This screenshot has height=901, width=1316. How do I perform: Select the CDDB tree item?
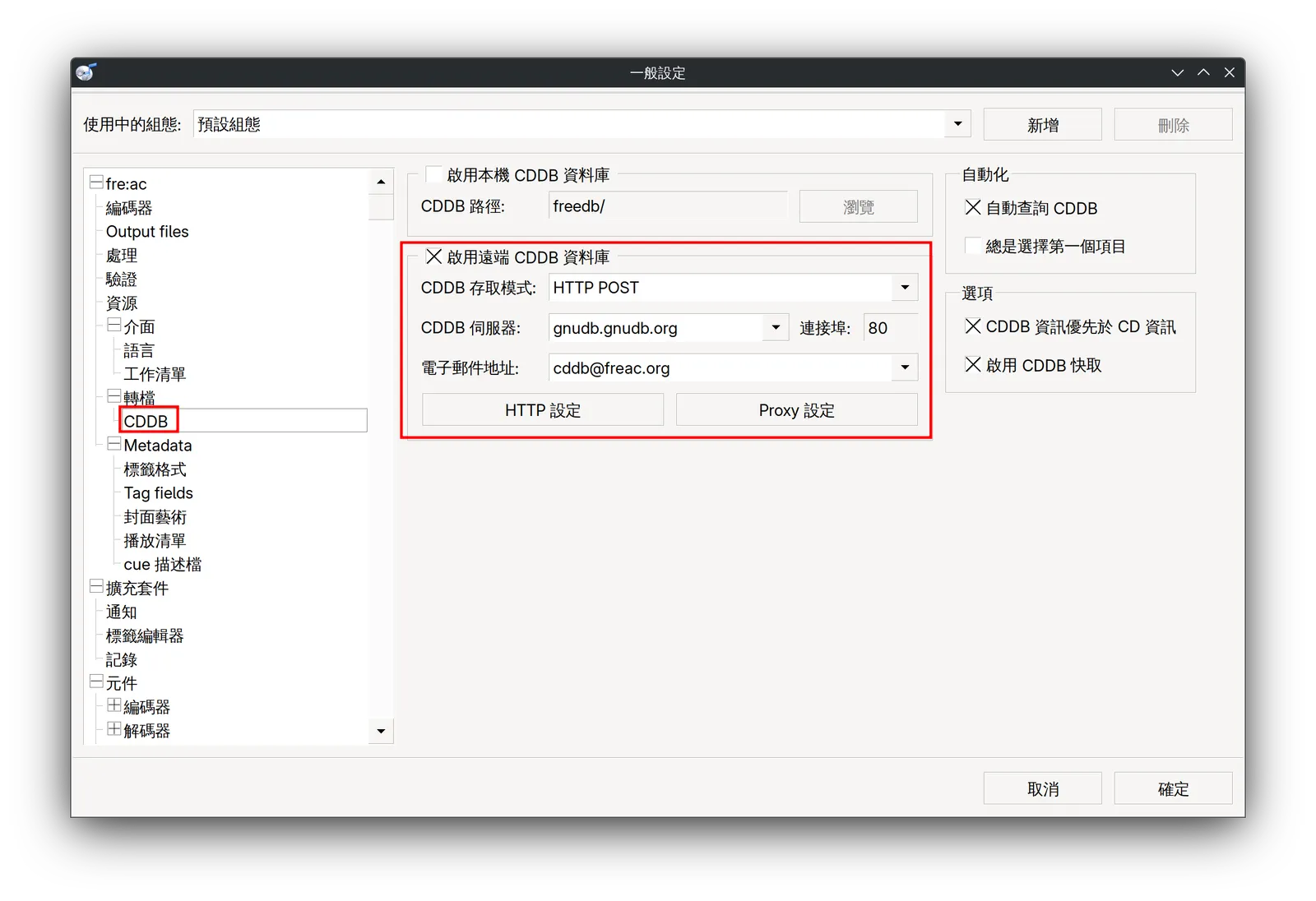click(146, 422)
